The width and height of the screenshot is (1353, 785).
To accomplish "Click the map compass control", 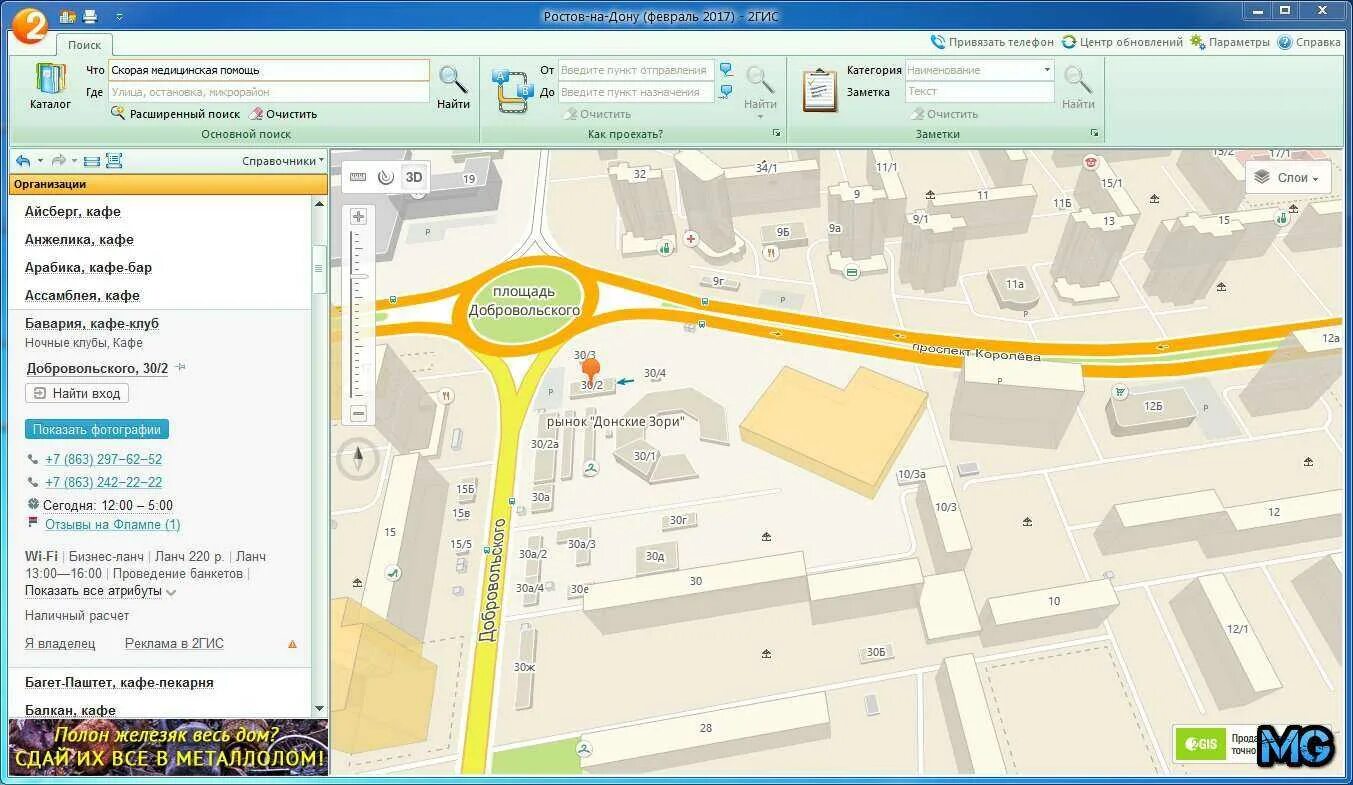I will [x=358, y=460].
